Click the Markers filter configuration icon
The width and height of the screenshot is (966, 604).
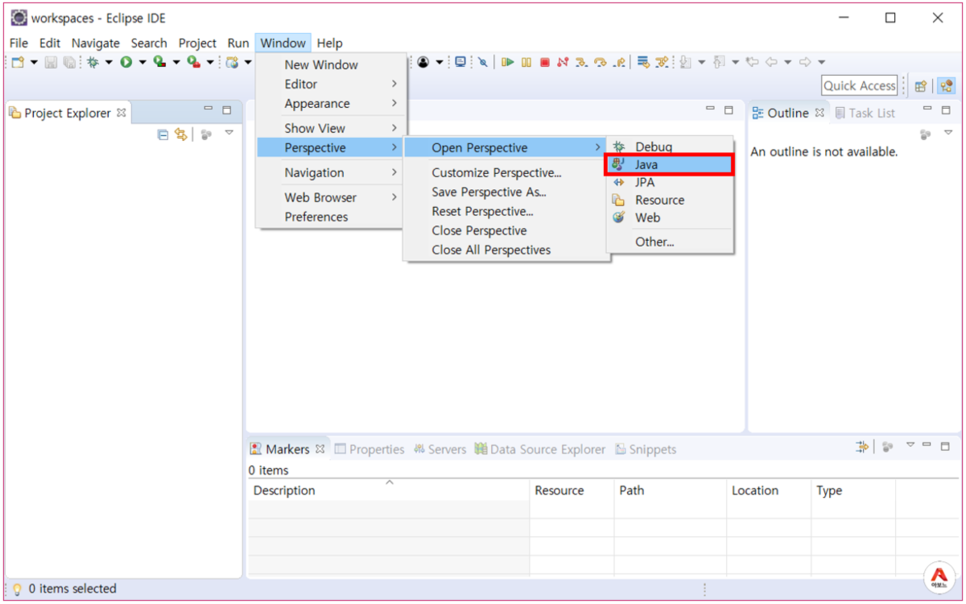(862, 447)
